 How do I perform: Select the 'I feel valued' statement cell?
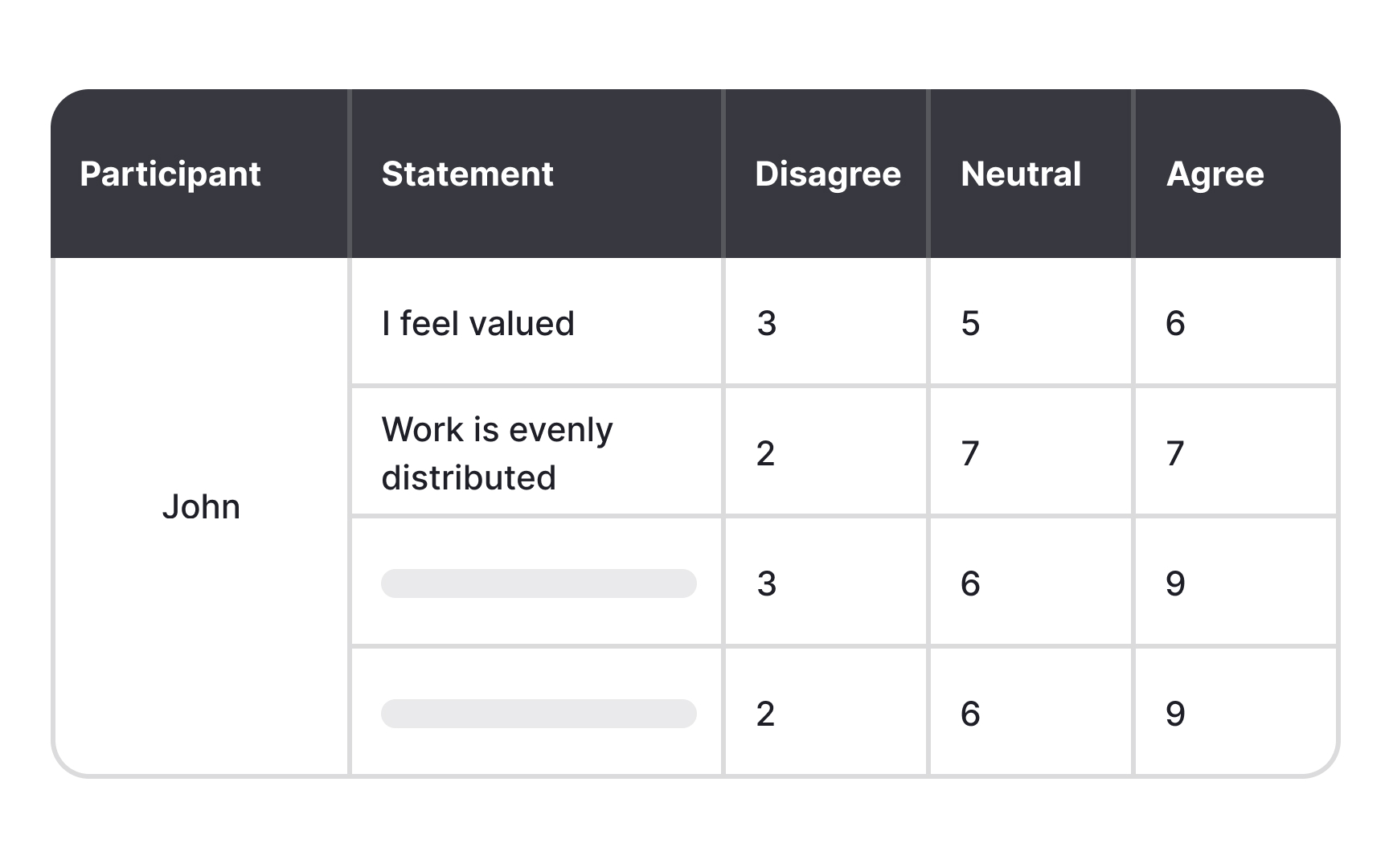pyautogui.click(x=477, y=324)
